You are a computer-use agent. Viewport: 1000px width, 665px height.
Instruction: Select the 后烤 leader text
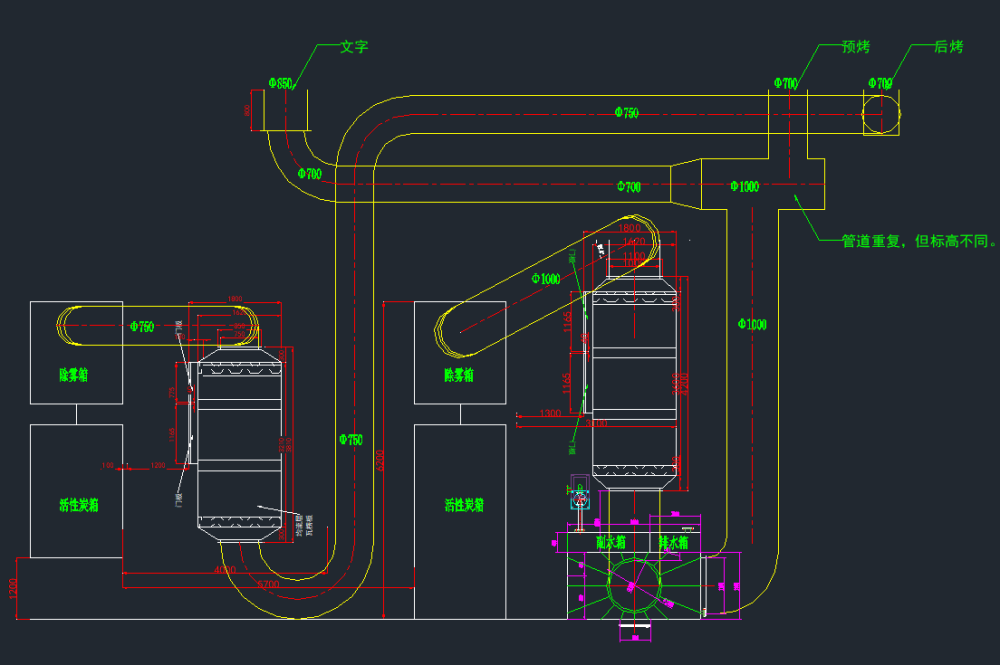click(x=948, y=47)
